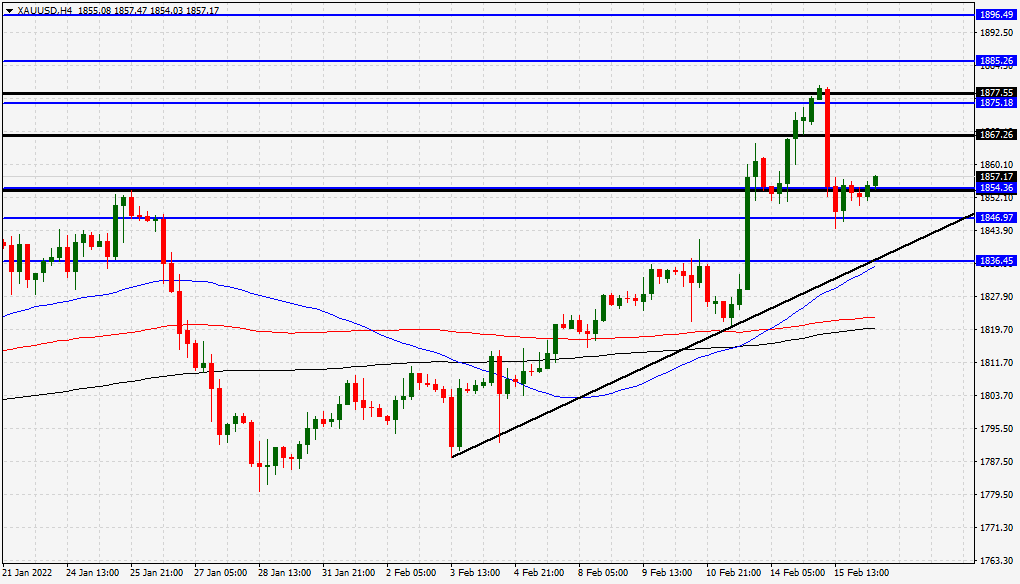The width and height of the screenshot is (1020, 584).
Task: Select the 1885.26 horizontal line price label
Action: [996, 61]
